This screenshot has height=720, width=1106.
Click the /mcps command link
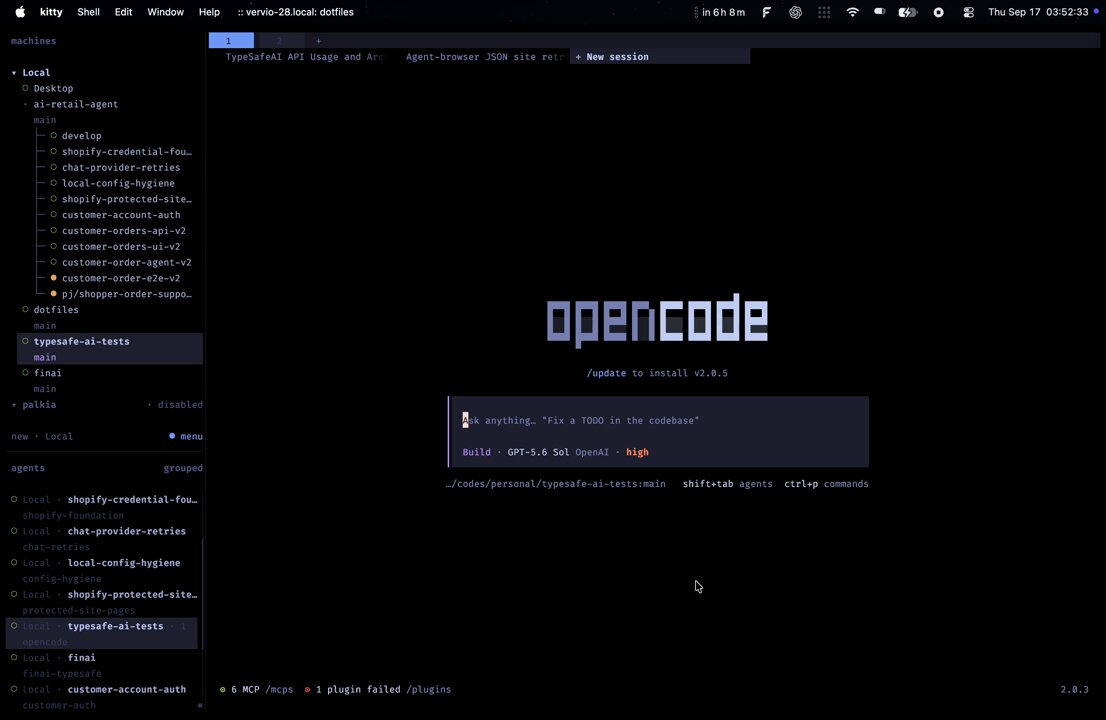pos(279,690)
